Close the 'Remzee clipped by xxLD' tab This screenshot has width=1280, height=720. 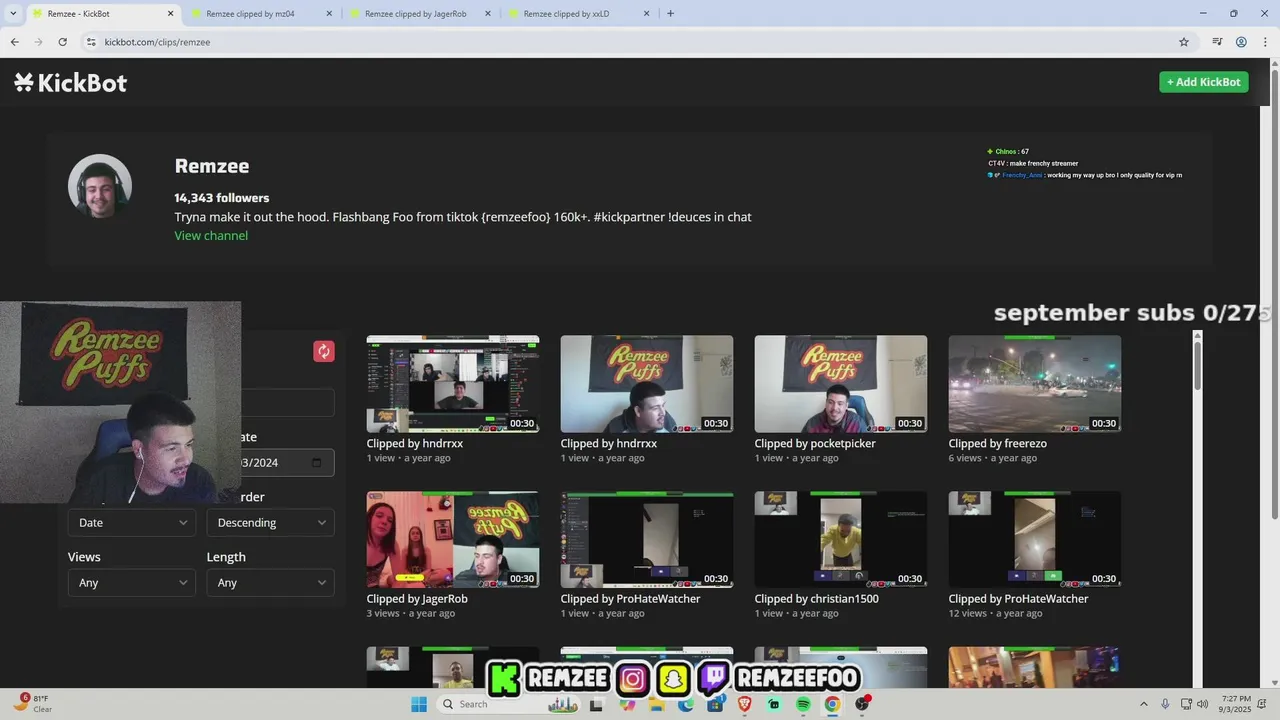click(x=646, y=14)
